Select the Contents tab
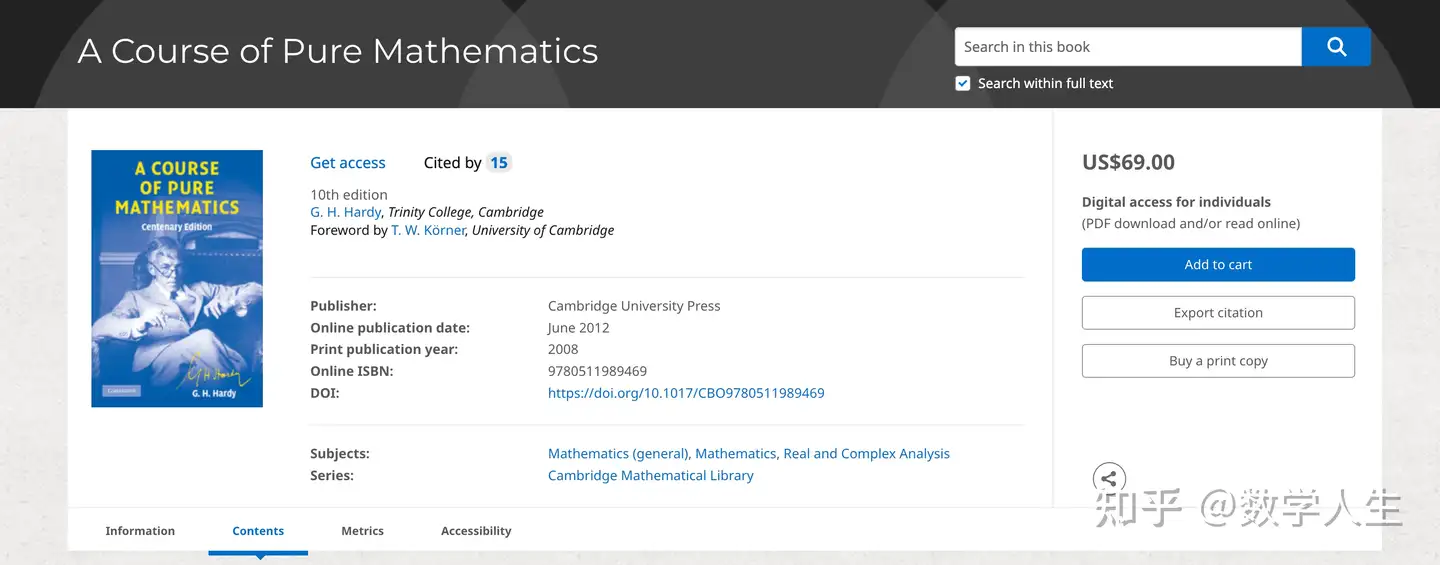The width and height of the screenshot is (1440, 565). click(x=258, y=531)
